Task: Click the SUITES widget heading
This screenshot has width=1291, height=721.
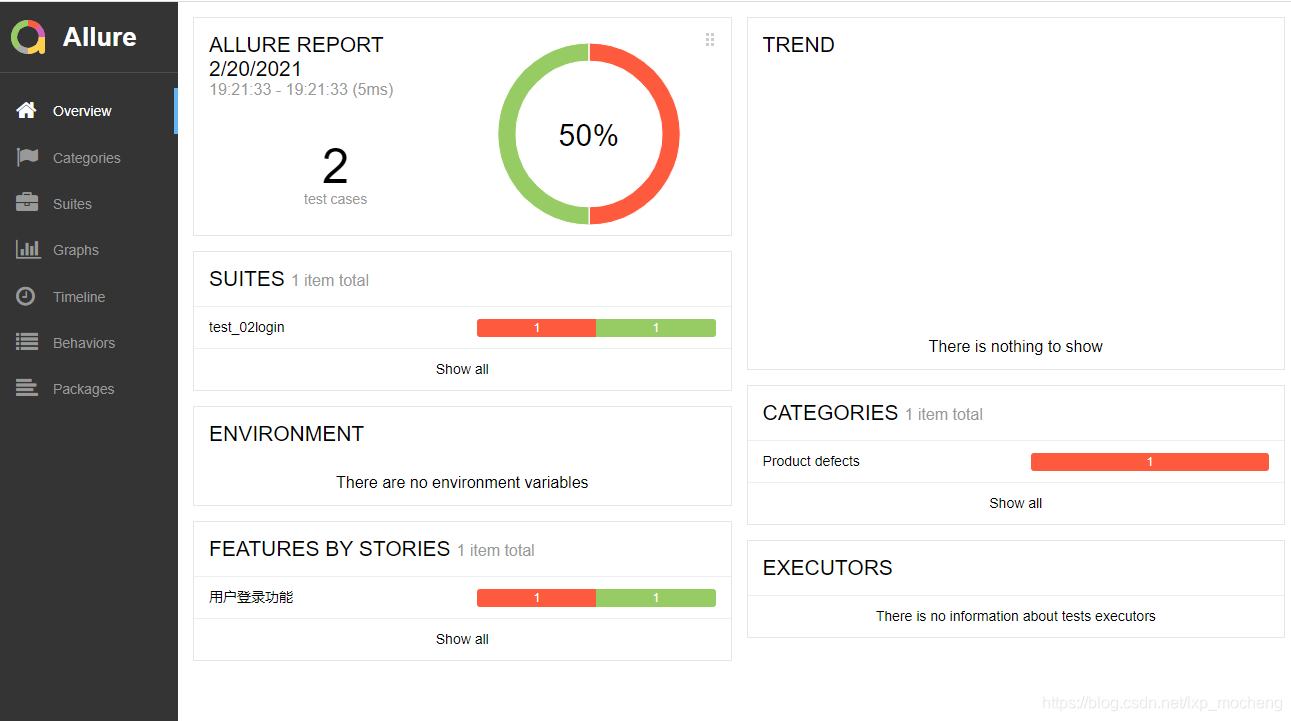Action: pos(247,279)
